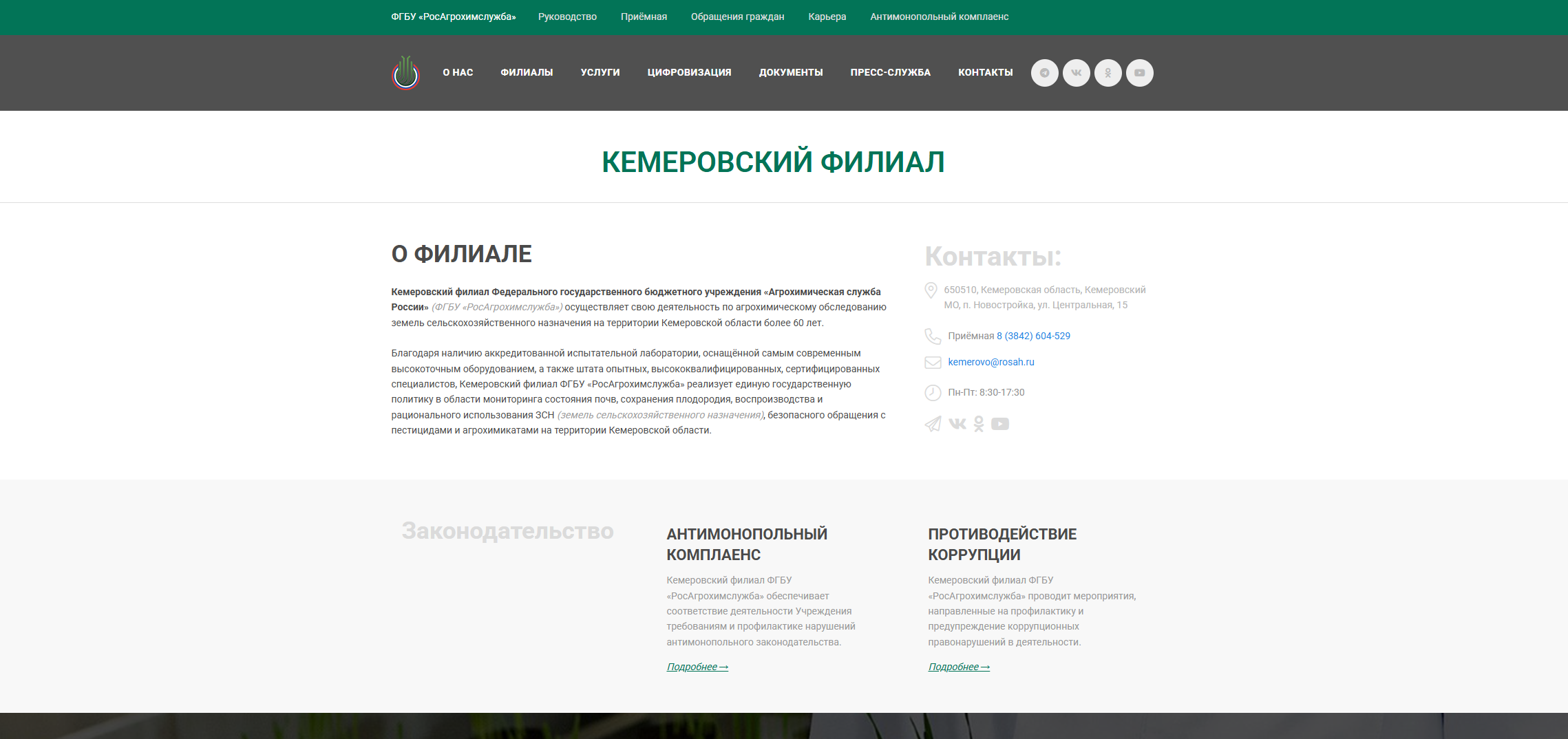Click ФГБУ «РосАгрохимслужба» in top bar
This screenshot has height=739, width=1568.
pos(453,17)
